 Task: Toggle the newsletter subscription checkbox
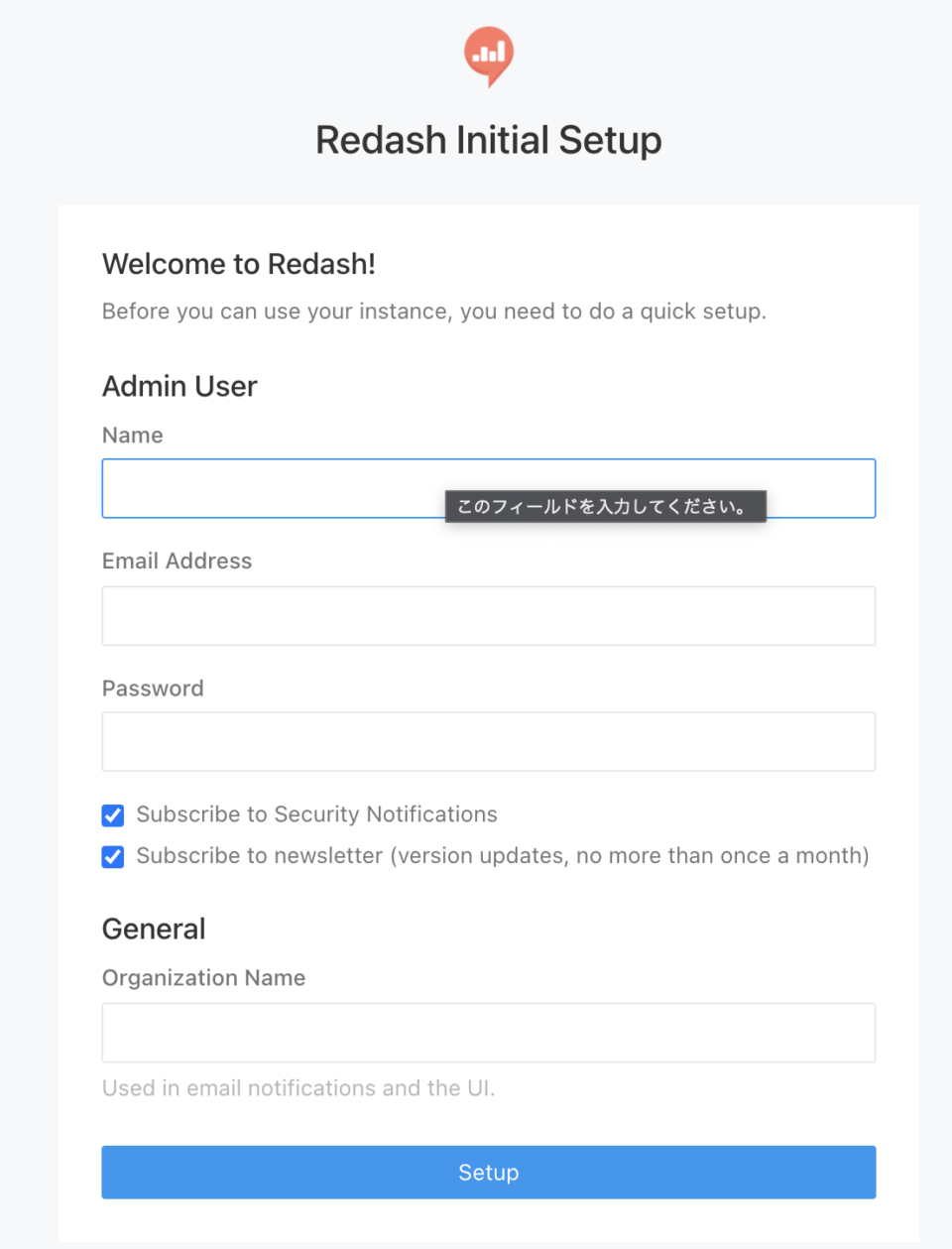click(x=113, y=856)
